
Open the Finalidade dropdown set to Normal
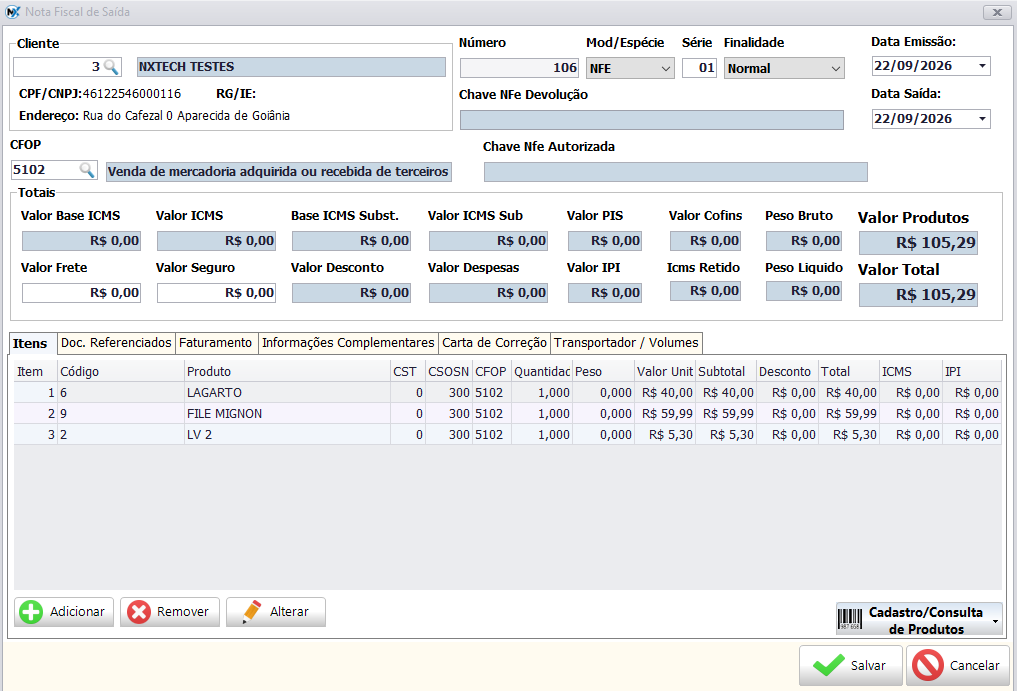pyautogui.click(x=835, y=69)
